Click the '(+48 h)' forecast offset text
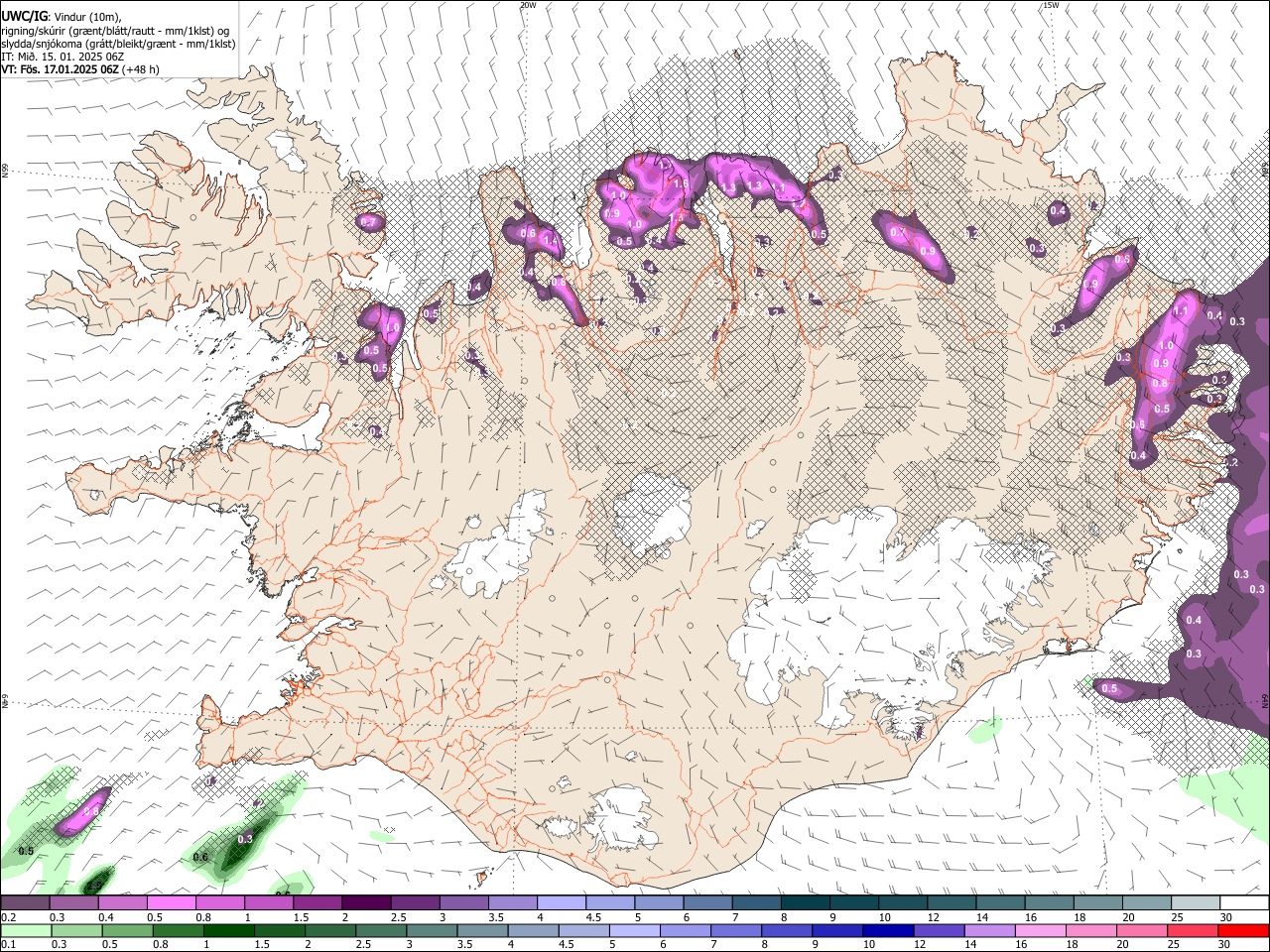The height and width of the screenshot is (952, 1270). coord(141,69)
